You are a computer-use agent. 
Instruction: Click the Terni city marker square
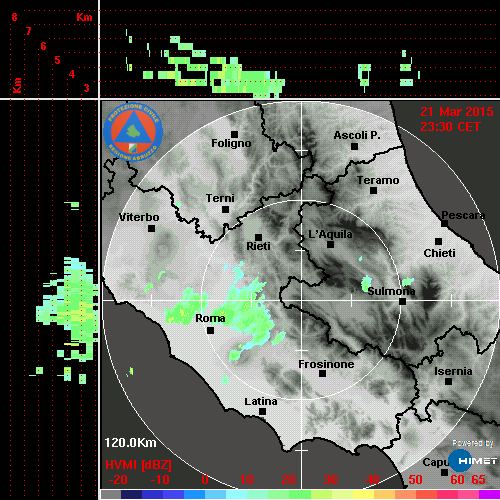pyautogui.click(x=225, y=210)
